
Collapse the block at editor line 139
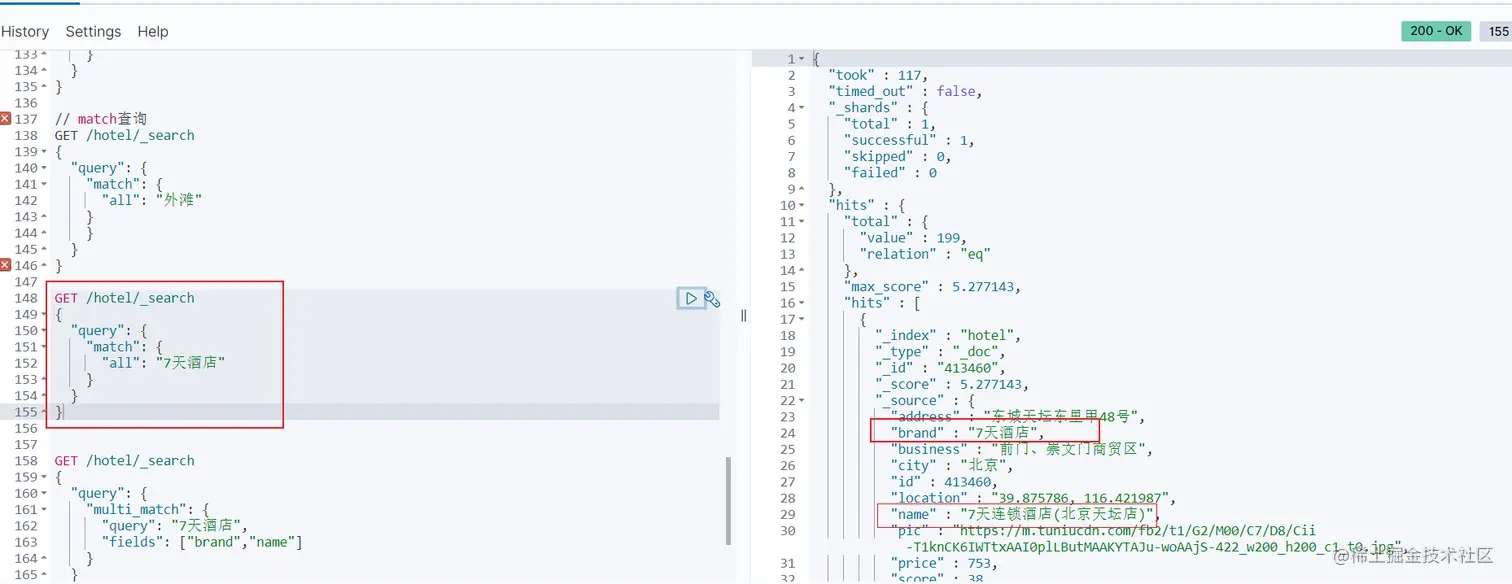tap(44, 152)
